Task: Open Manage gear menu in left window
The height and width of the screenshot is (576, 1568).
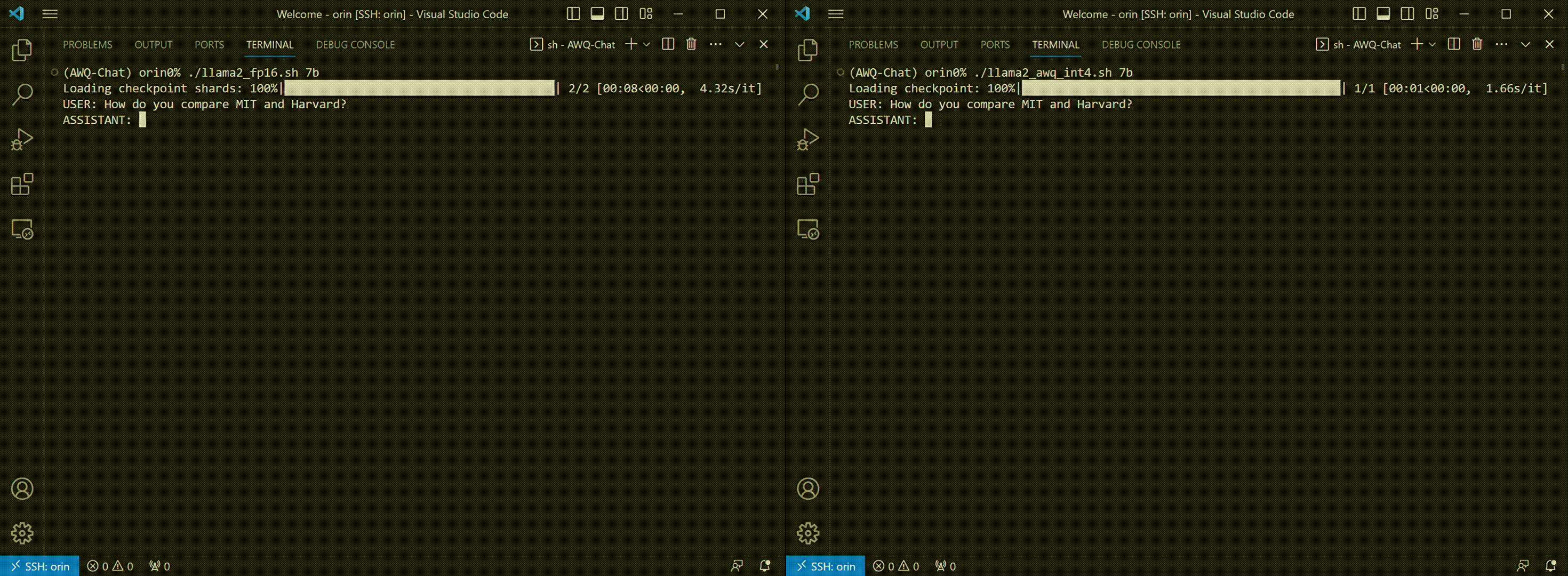Action: coord(22,533)
